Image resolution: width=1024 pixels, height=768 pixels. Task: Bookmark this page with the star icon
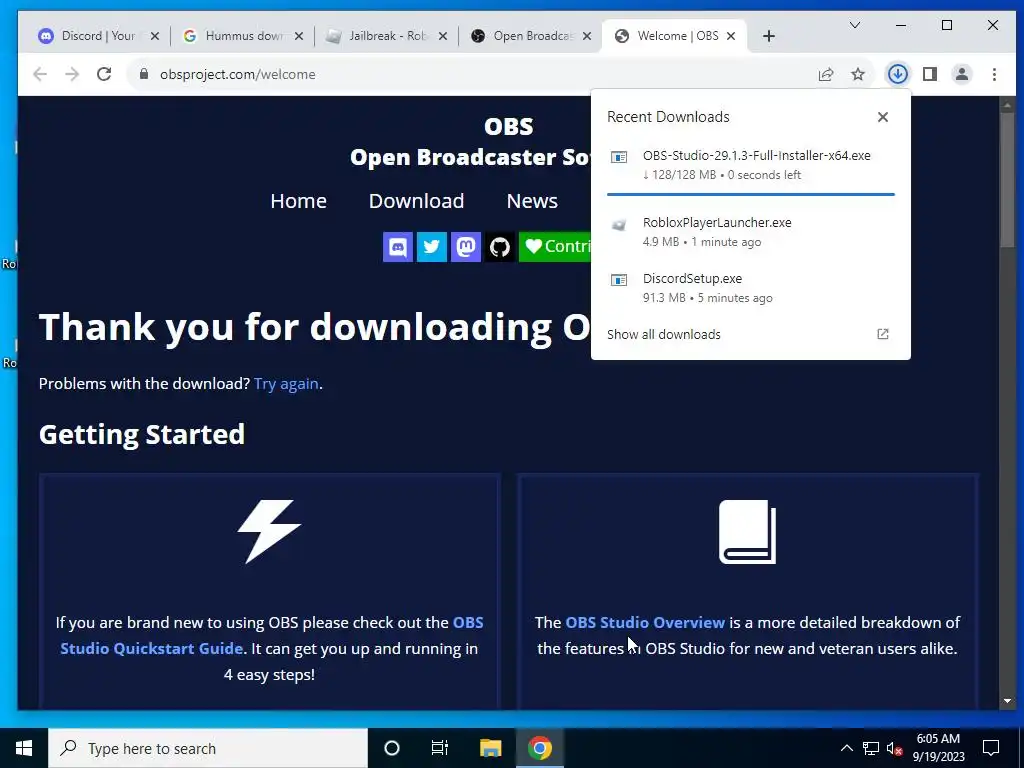tap(857, 74)
